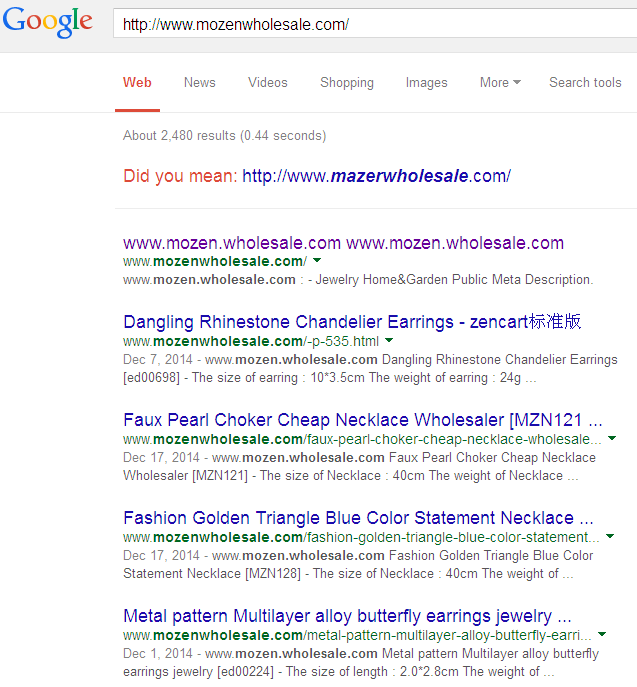Image resolution: width=637 pixels, height=687 pixels.
Task: Click green URL www.mozenwholesale.com/-p-535.html
Action: pyautogui.click(x=251, y=341)
